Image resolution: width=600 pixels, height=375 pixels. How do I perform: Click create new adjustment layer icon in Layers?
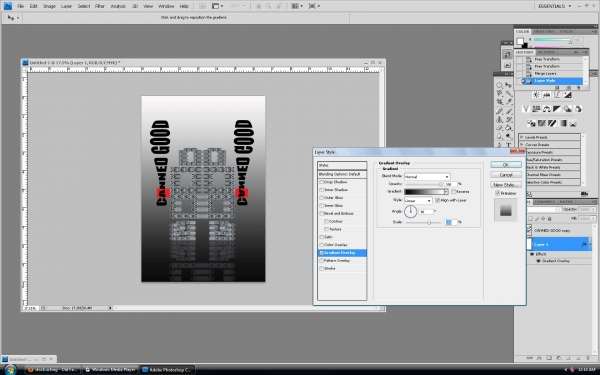558,358
